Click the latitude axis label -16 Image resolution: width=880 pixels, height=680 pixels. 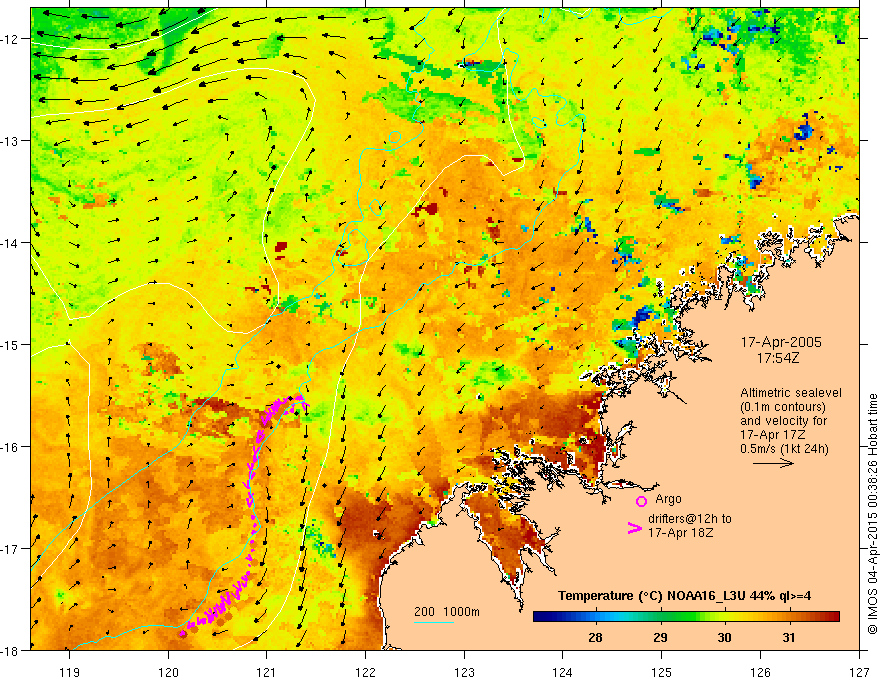11,447
